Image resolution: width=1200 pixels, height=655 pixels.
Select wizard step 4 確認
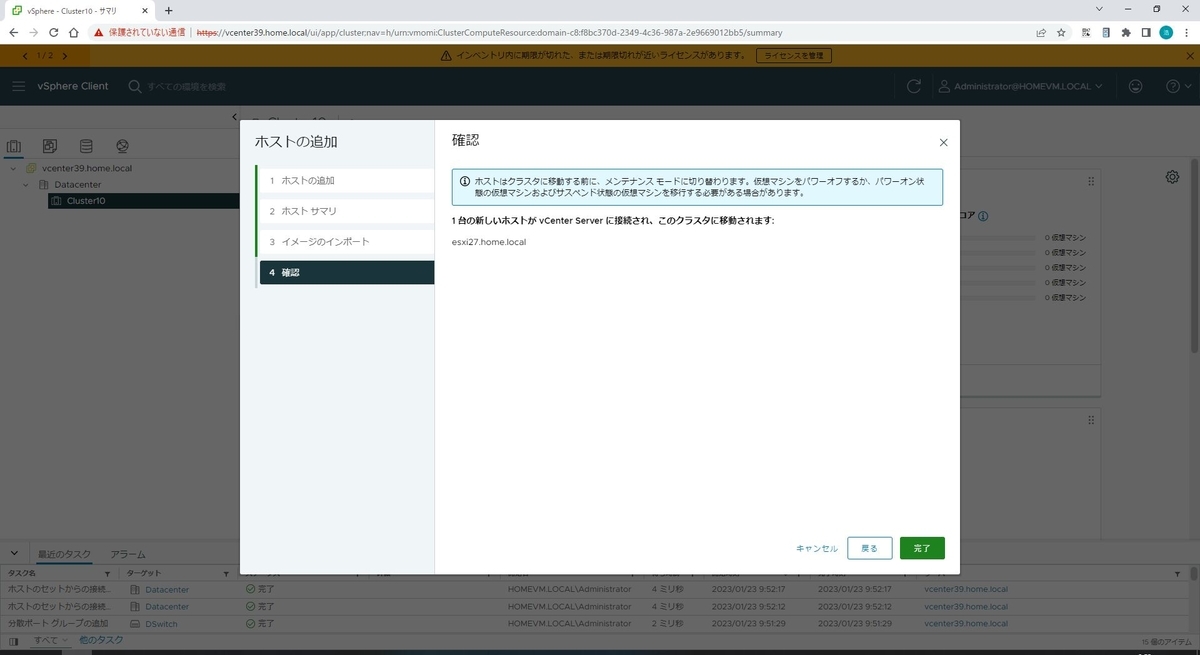click(345, 273)
